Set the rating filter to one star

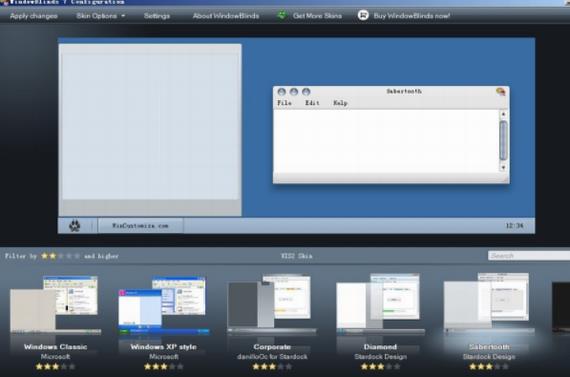click(45, 256)
